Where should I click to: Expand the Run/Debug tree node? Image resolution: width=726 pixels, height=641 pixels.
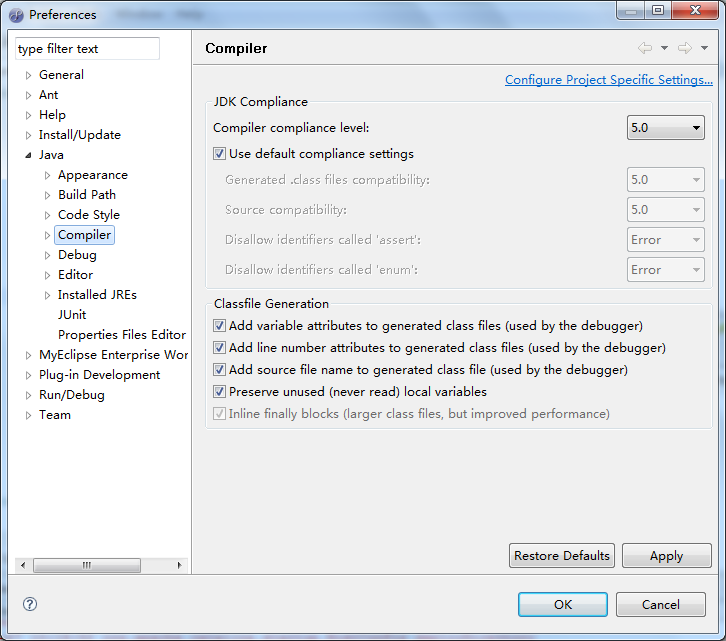28,395
